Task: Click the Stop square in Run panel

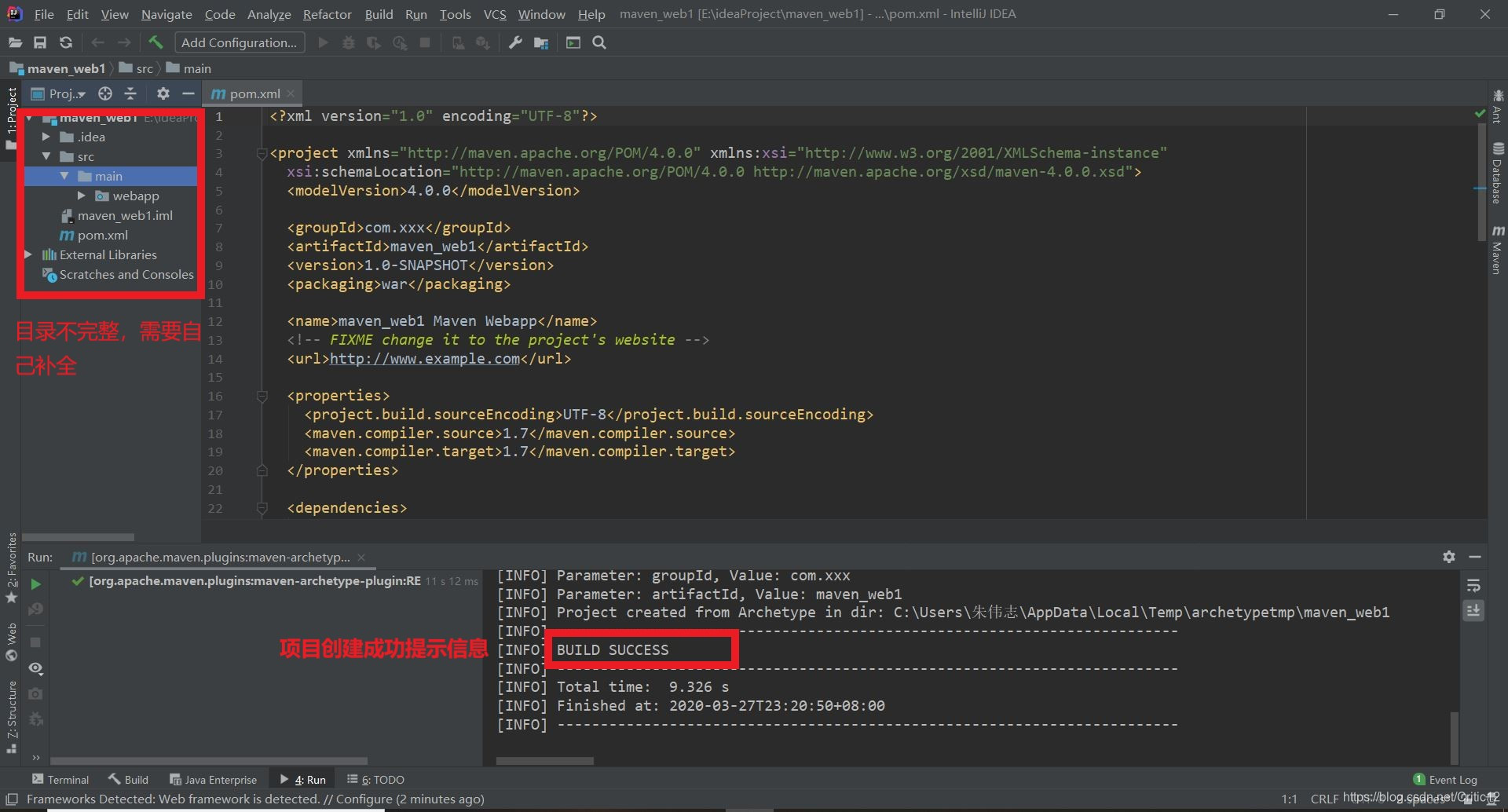Action: coord(35,642)
